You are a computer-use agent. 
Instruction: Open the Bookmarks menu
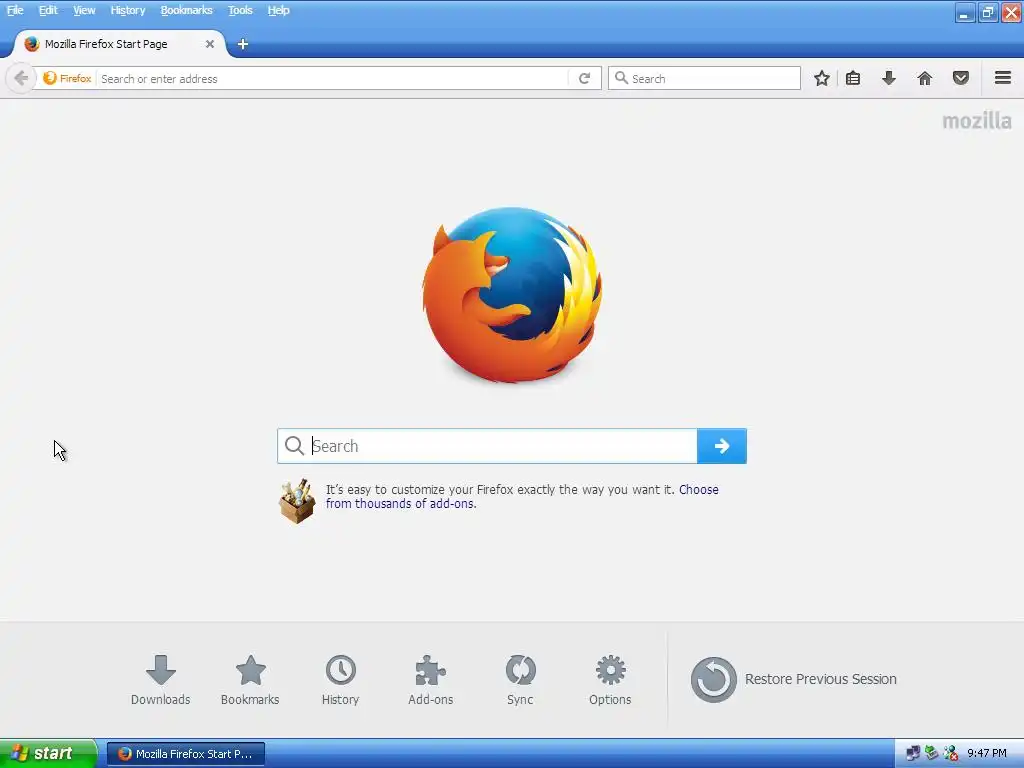(186, 10)
